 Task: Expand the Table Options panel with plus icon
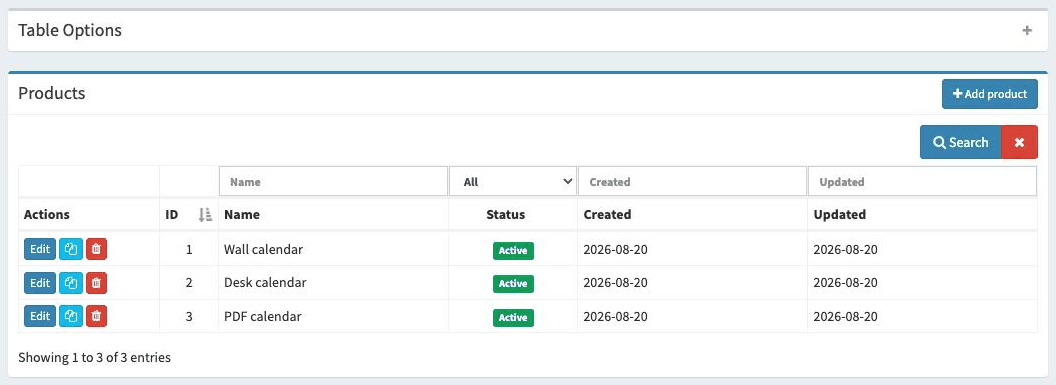[x=1026, y=30]
